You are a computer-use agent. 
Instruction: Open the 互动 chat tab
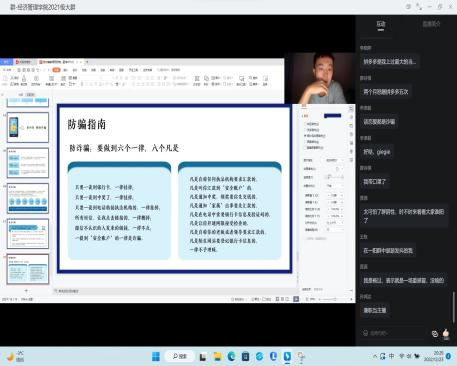381,24
